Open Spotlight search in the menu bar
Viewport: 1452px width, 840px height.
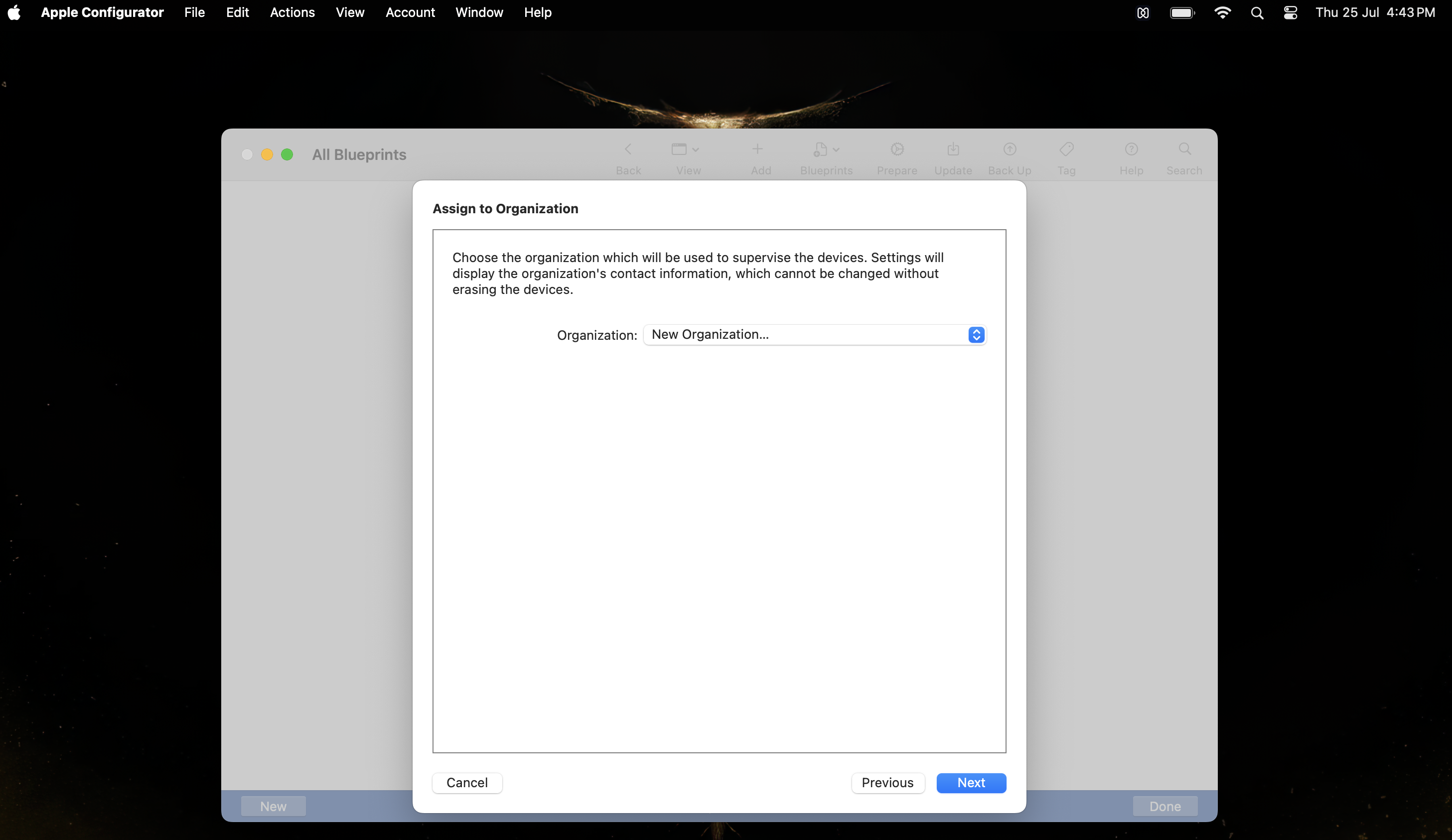(1257, 12)
